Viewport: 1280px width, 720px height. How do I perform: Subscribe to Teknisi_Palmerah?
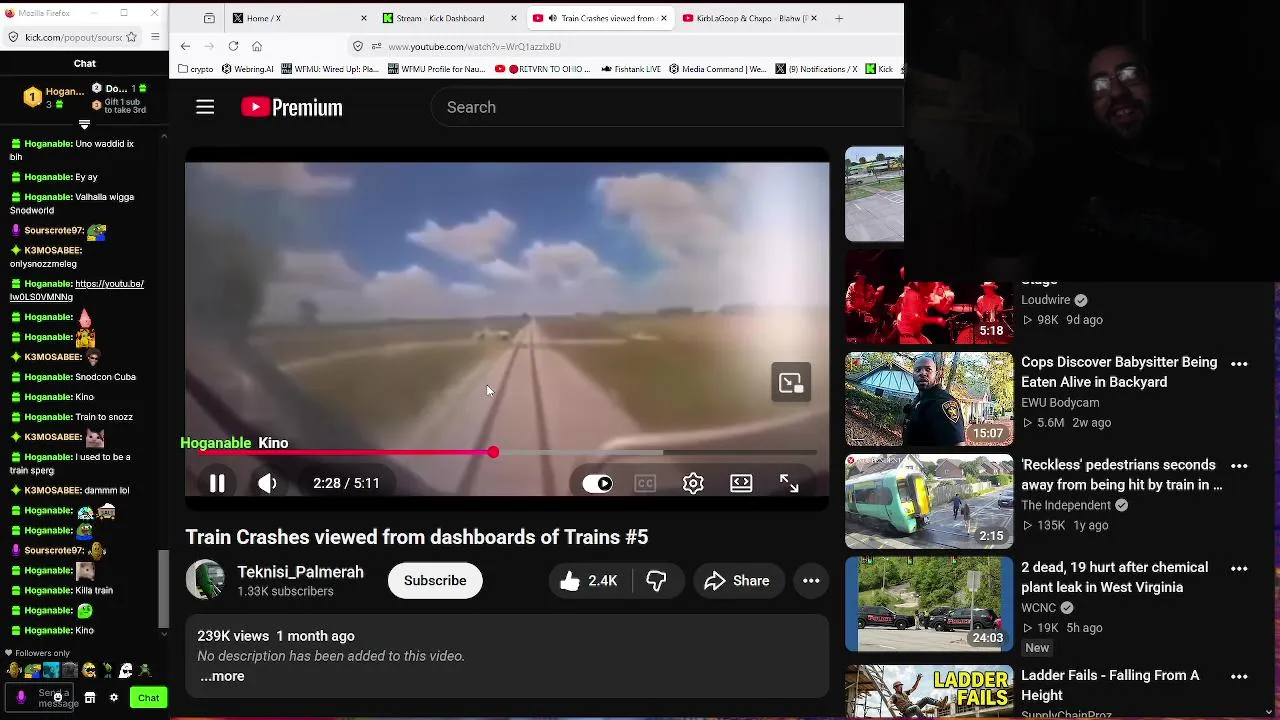pyautogui.click(x=435, y=581)
